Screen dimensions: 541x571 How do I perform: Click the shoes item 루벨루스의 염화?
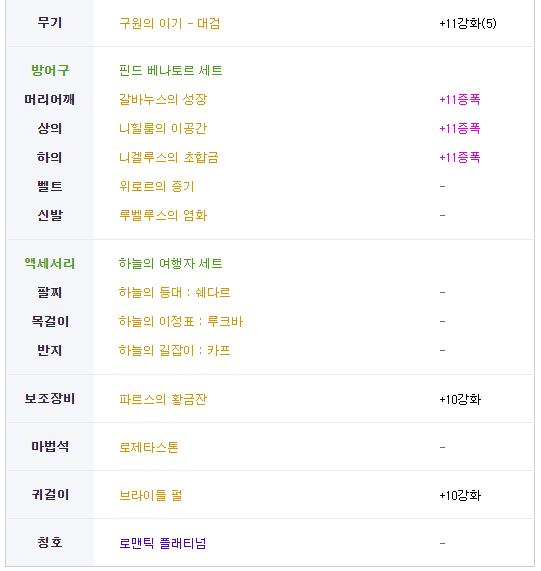pyautogui.click(x=163, y=215)
